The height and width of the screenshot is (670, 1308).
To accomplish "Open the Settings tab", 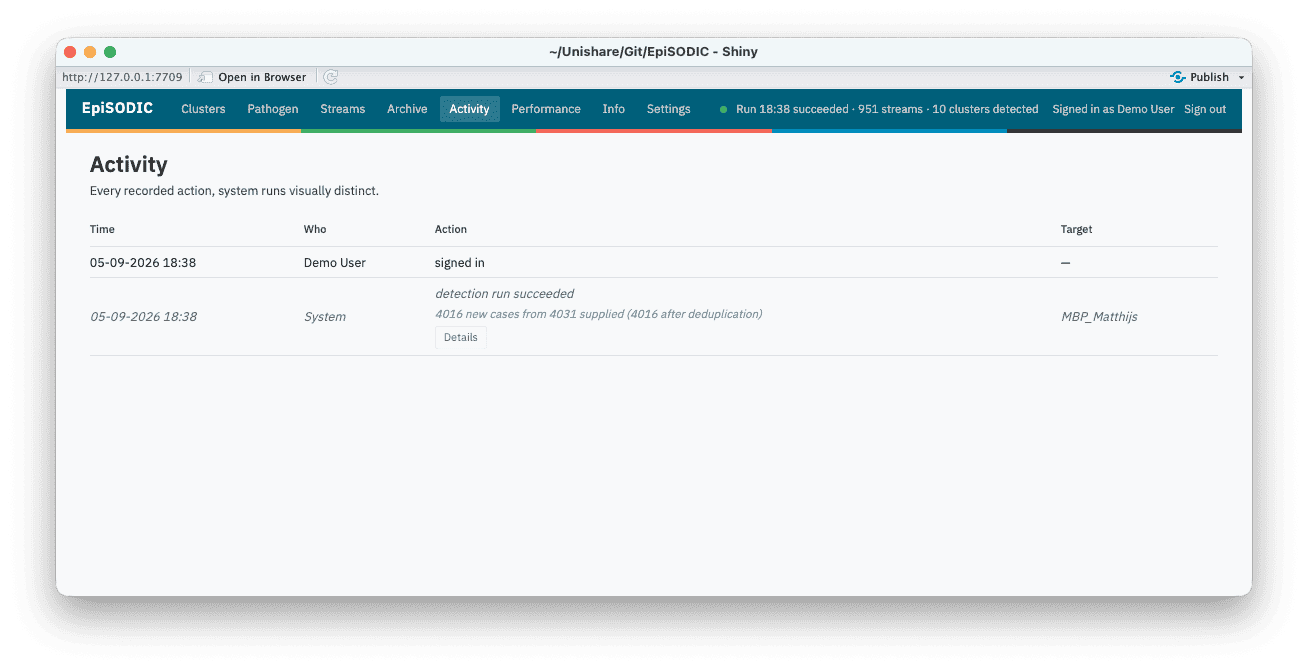I will (668, 109).
